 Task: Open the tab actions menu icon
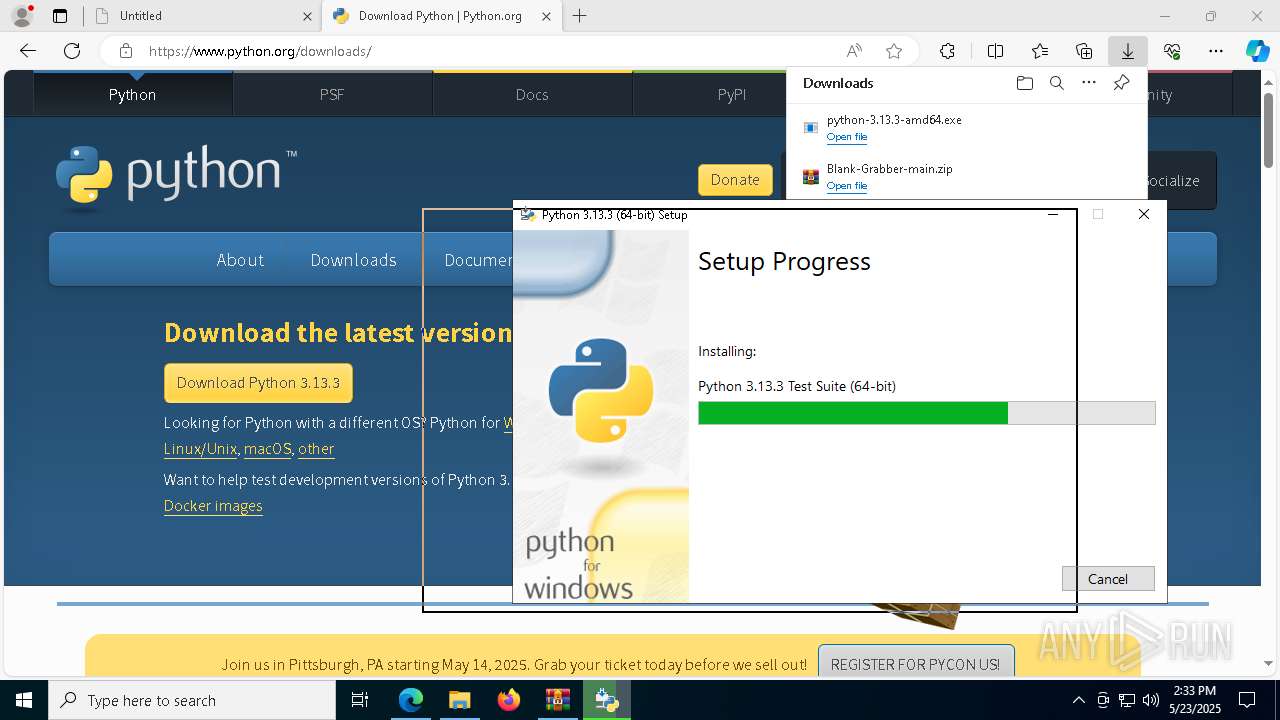60,16
